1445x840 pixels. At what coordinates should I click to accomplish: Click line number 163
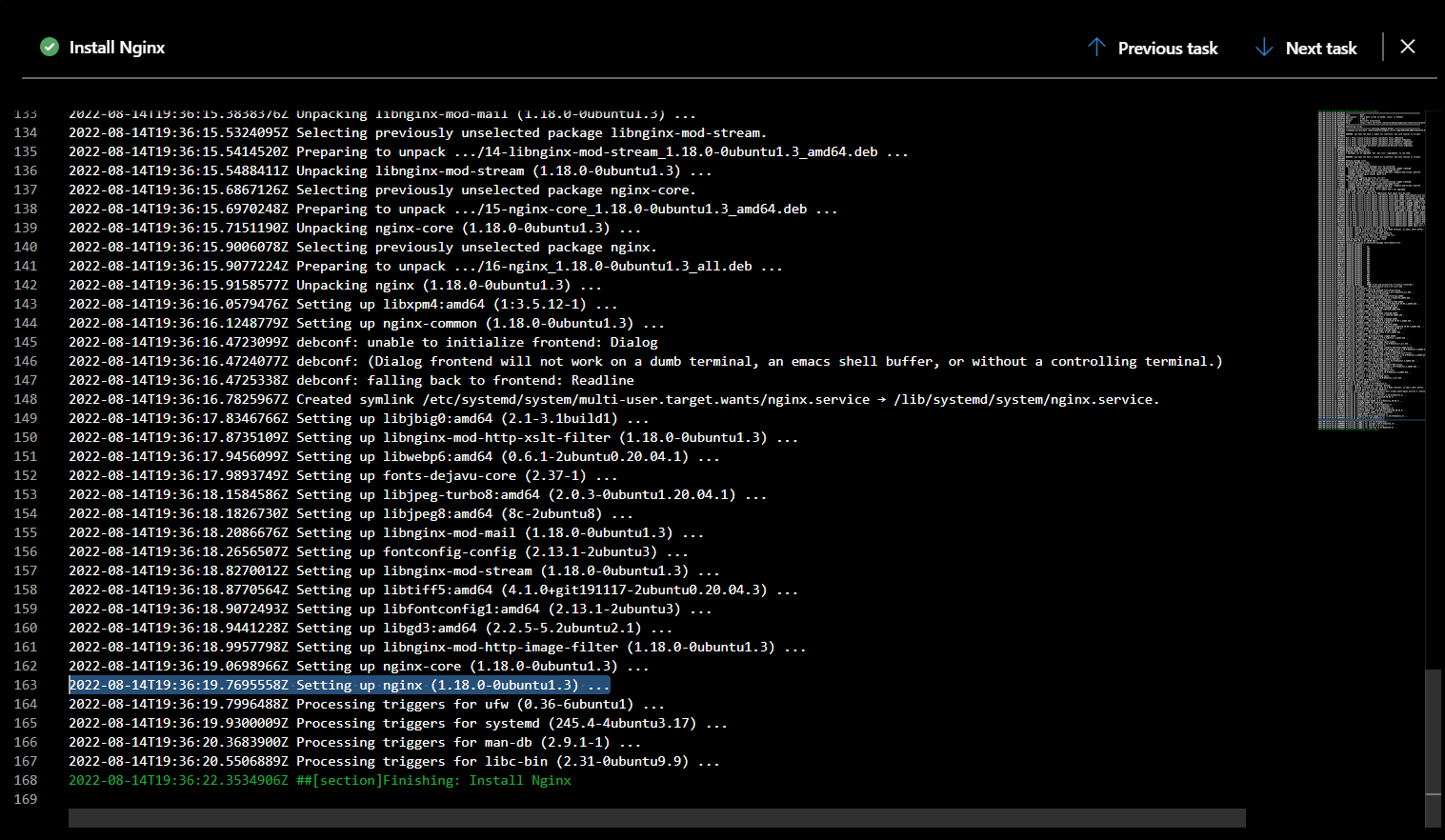point(26,685)
